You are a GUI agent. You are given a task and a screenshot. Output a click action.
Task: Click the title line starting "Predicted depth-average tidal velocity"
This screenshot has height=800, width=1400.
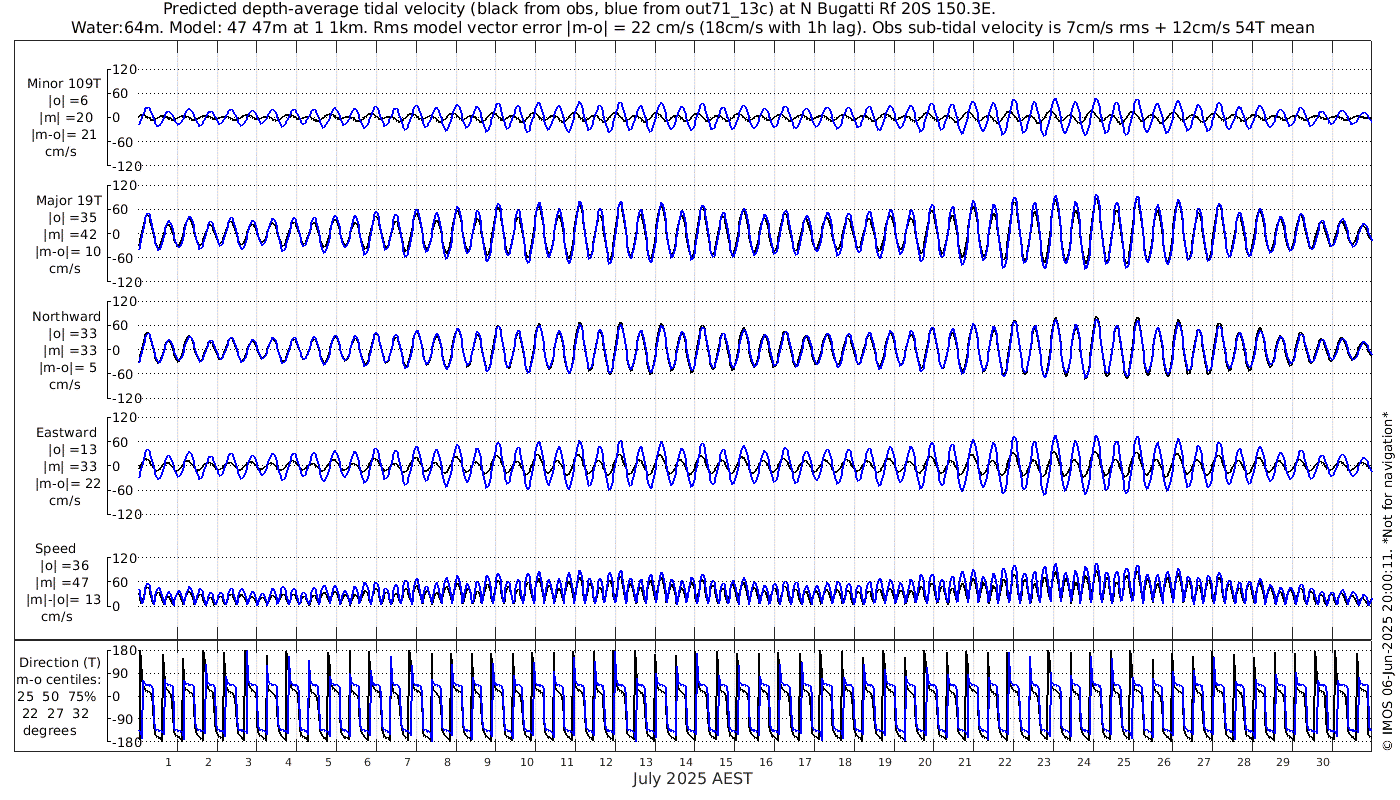tap(579, 9)
